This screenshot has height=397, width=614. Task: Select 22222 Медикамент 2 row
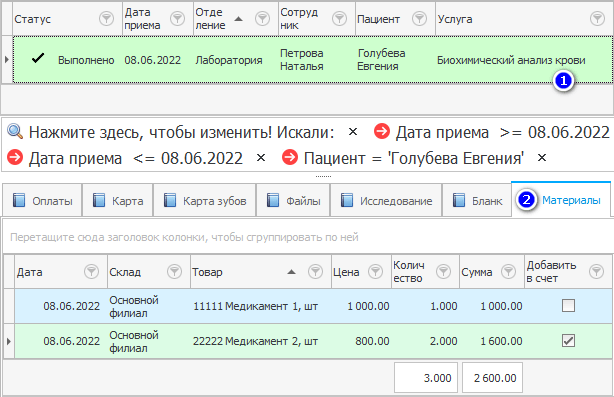(x=313, y=341)
